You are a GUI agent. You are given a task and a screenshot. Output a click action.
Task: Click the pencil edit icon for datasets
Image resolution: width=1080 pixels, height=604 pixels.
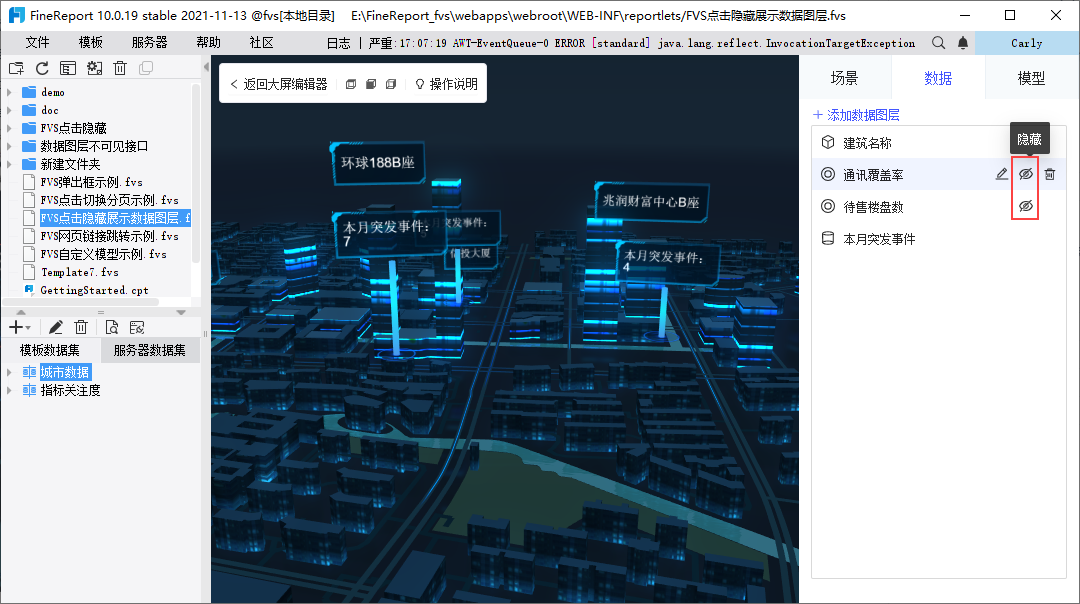[56, 327]
